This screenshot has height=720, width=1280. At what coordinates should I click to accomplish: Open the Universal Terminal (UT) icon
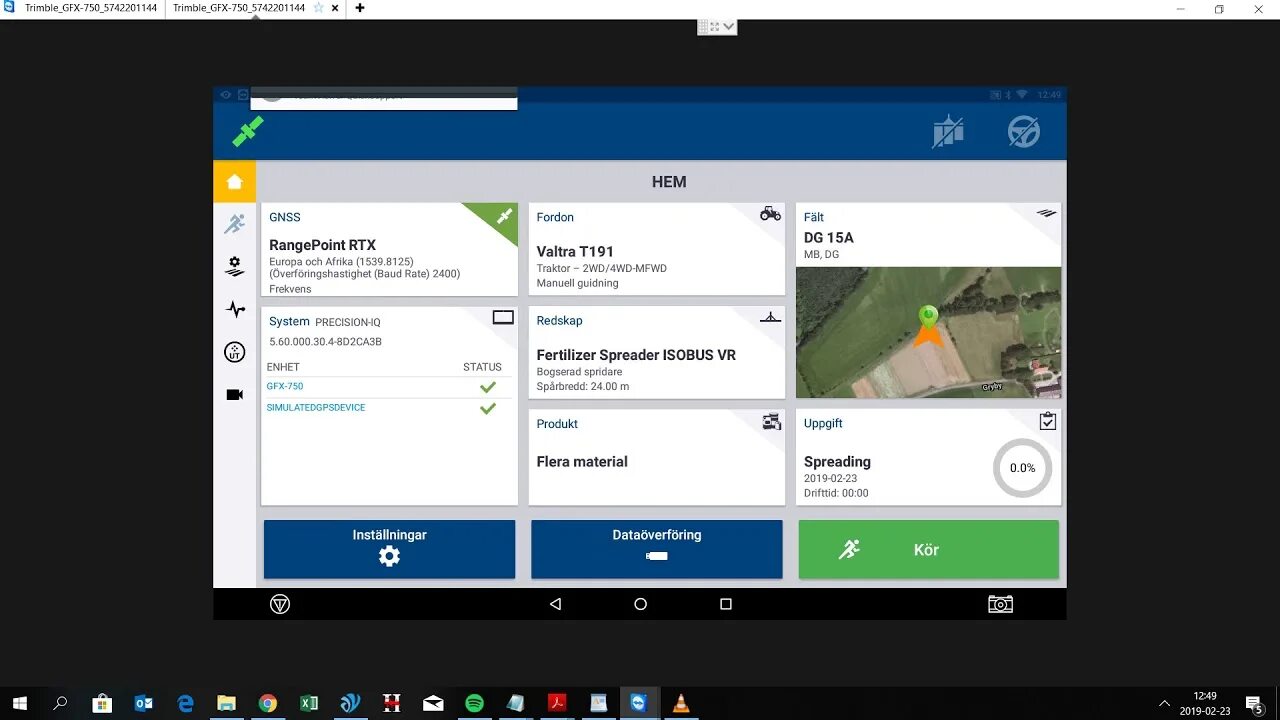click(x=234, y=352)
